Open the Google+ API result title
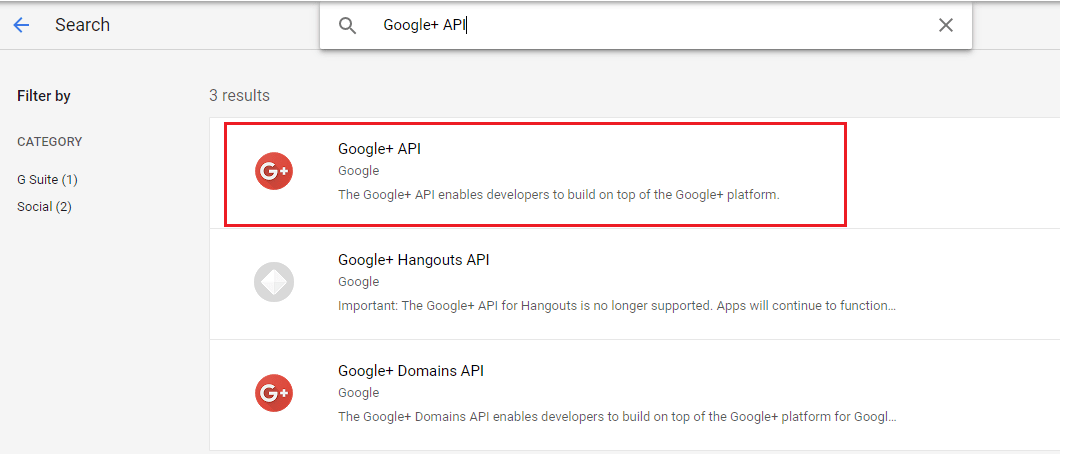Screen dimensions: 1070x454 pyautogui.click(x=379, y=149)
